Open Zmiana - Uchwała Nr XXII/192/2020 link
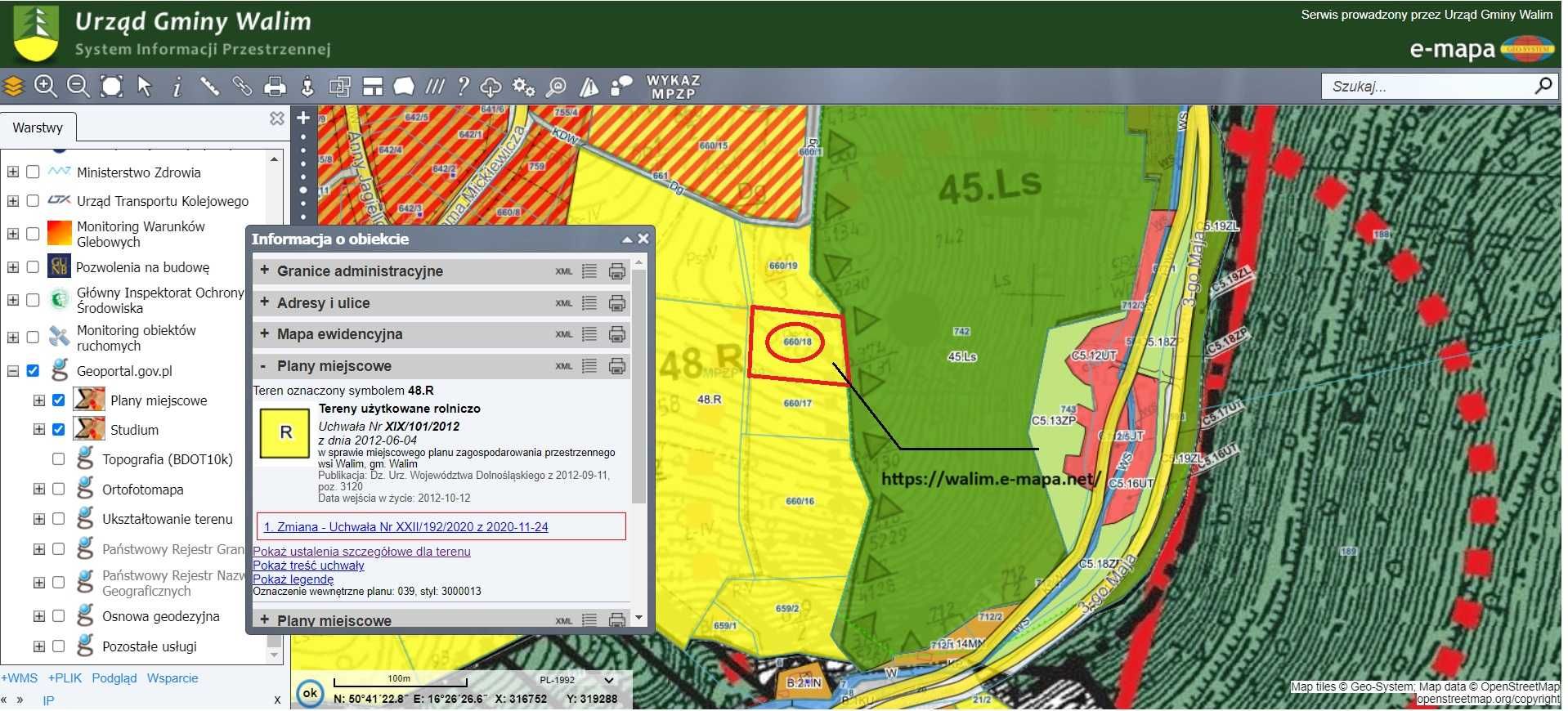 tap(405, 527)
